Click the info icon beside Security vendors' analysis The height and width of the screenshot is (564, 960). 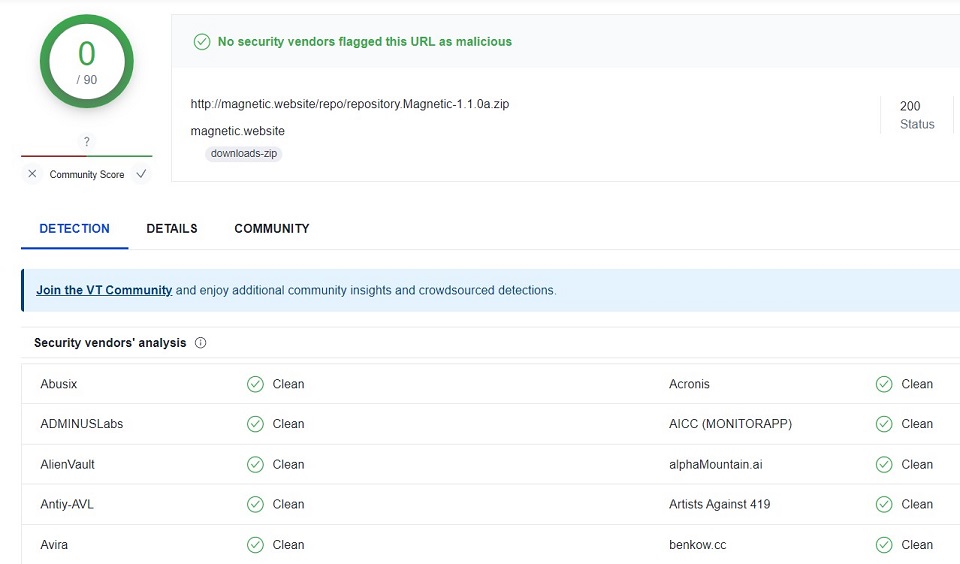(200, 343)
